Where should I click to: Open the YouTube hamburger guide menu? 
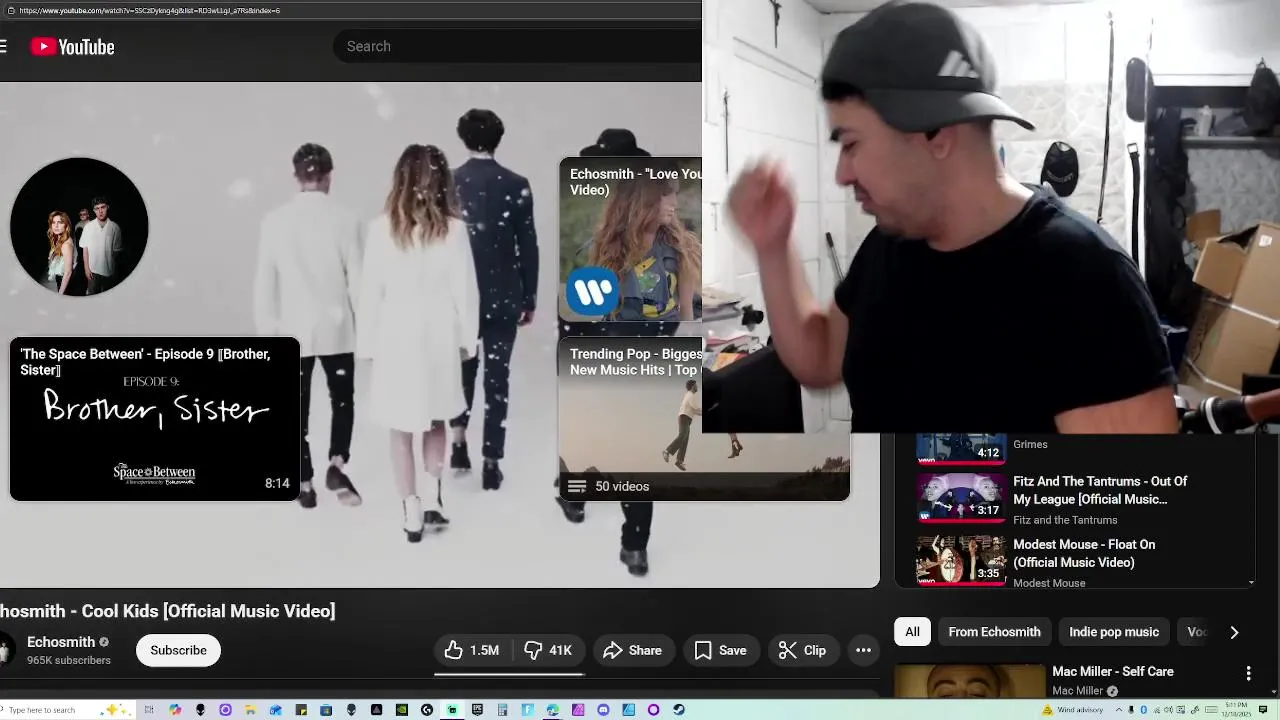pyautogui.click(x=3, y=46)
